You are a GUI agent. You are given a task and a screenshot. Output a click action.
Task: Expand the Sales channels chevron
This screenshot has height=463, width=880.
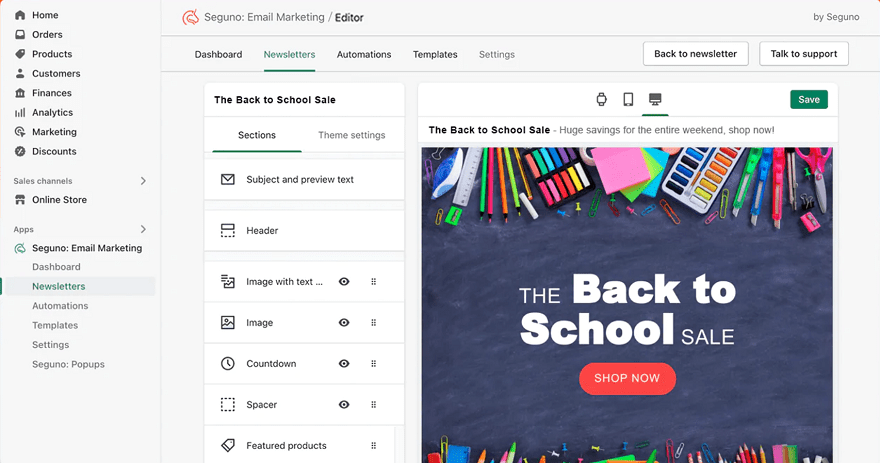click(143, 181)
